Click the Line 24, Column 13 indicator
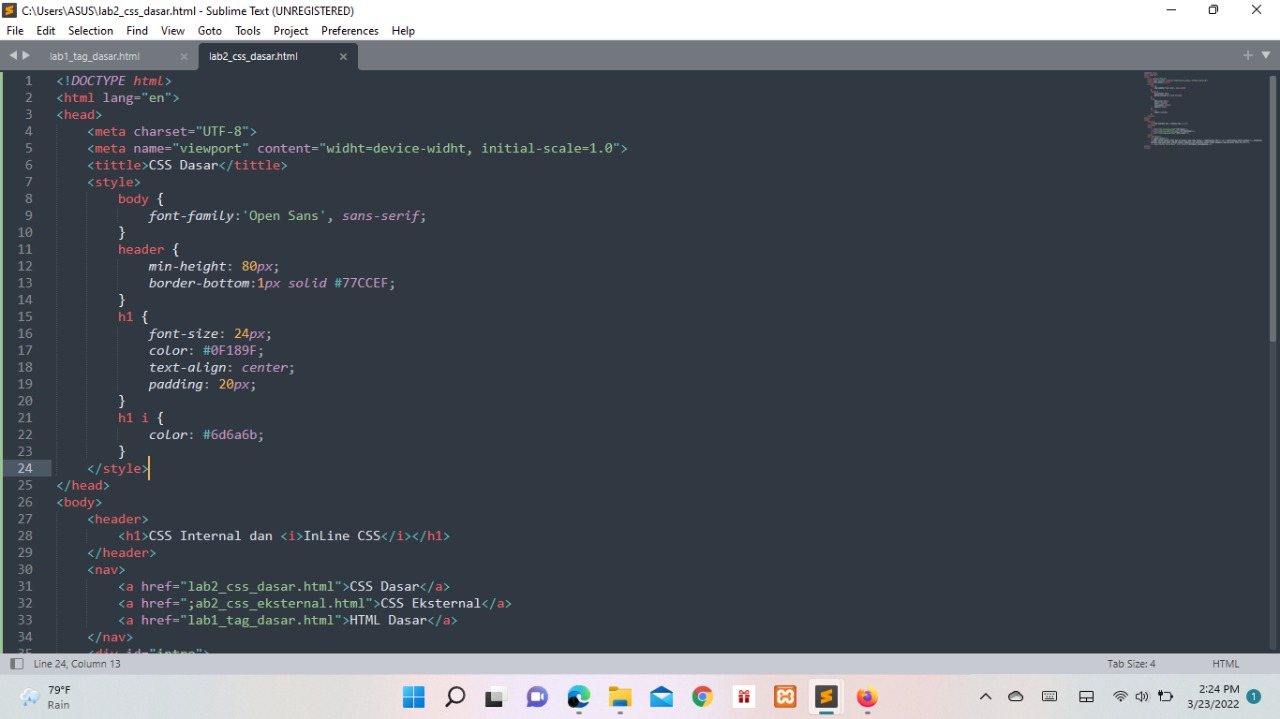Image resolution: width=1280 pixels, height=719 pixels. pyautogui.click(x=77, y=663)
